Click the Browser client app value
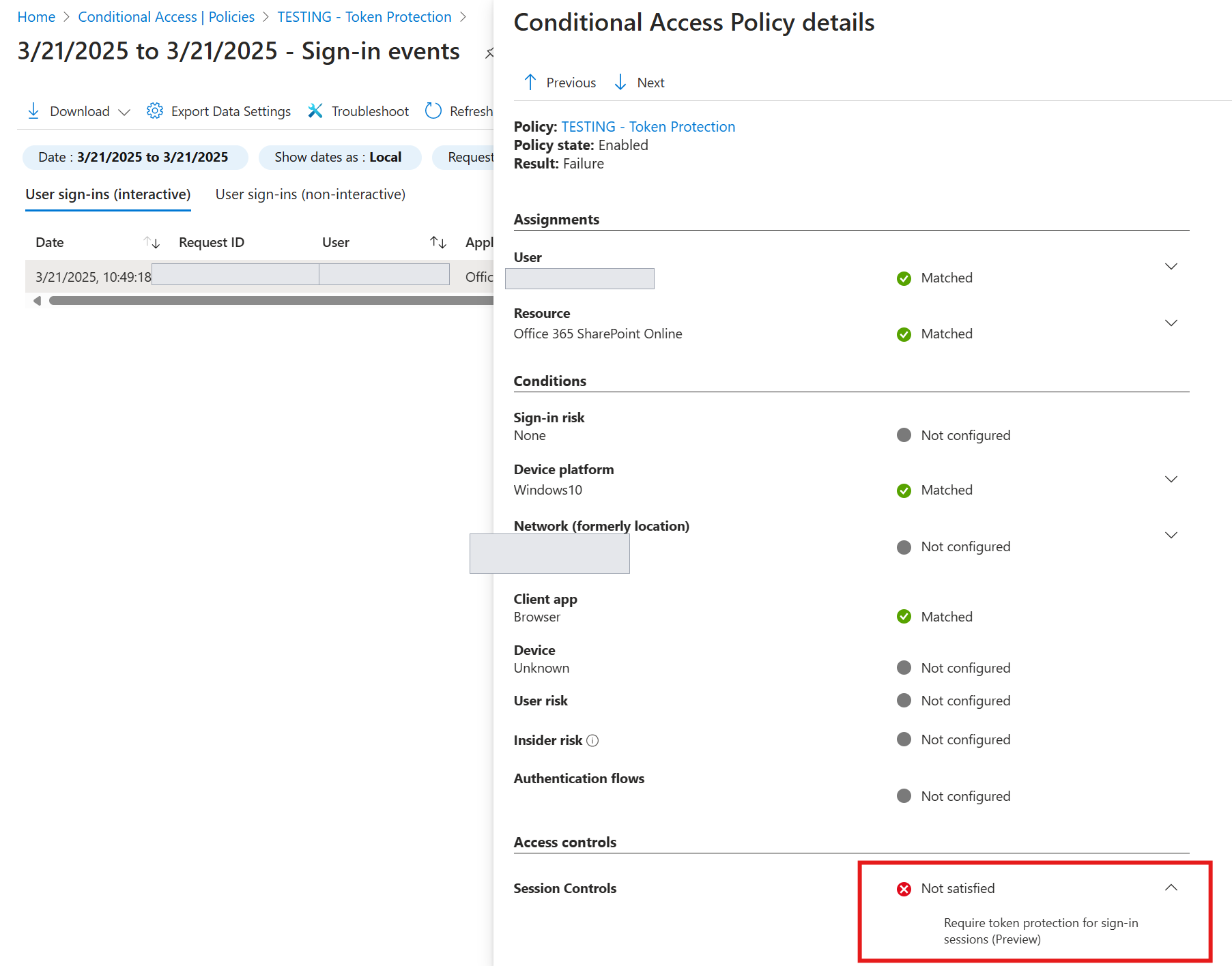Screen dimensions: 1232x966 point(537,617)
